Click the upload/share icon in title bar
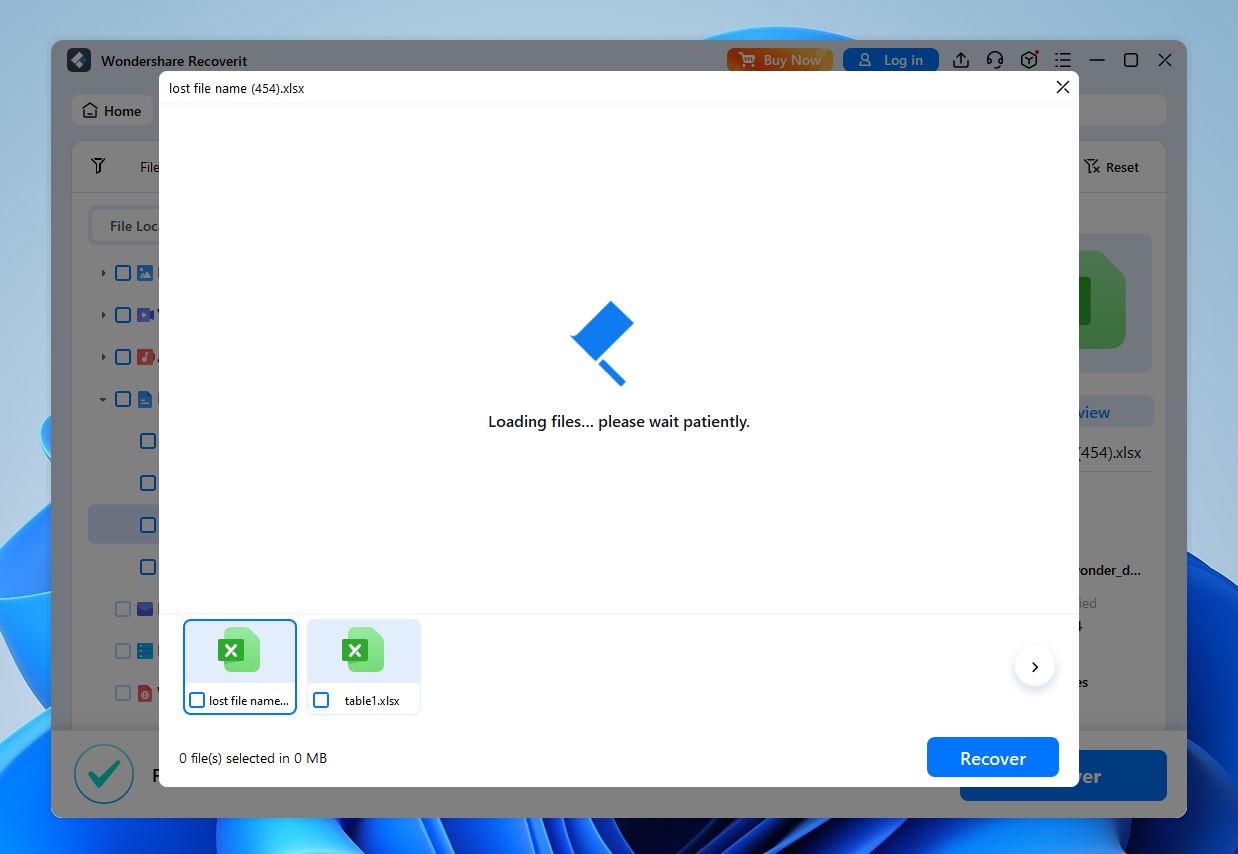The width and height of the screenshot is (1238, 854). tap(961, 60)
